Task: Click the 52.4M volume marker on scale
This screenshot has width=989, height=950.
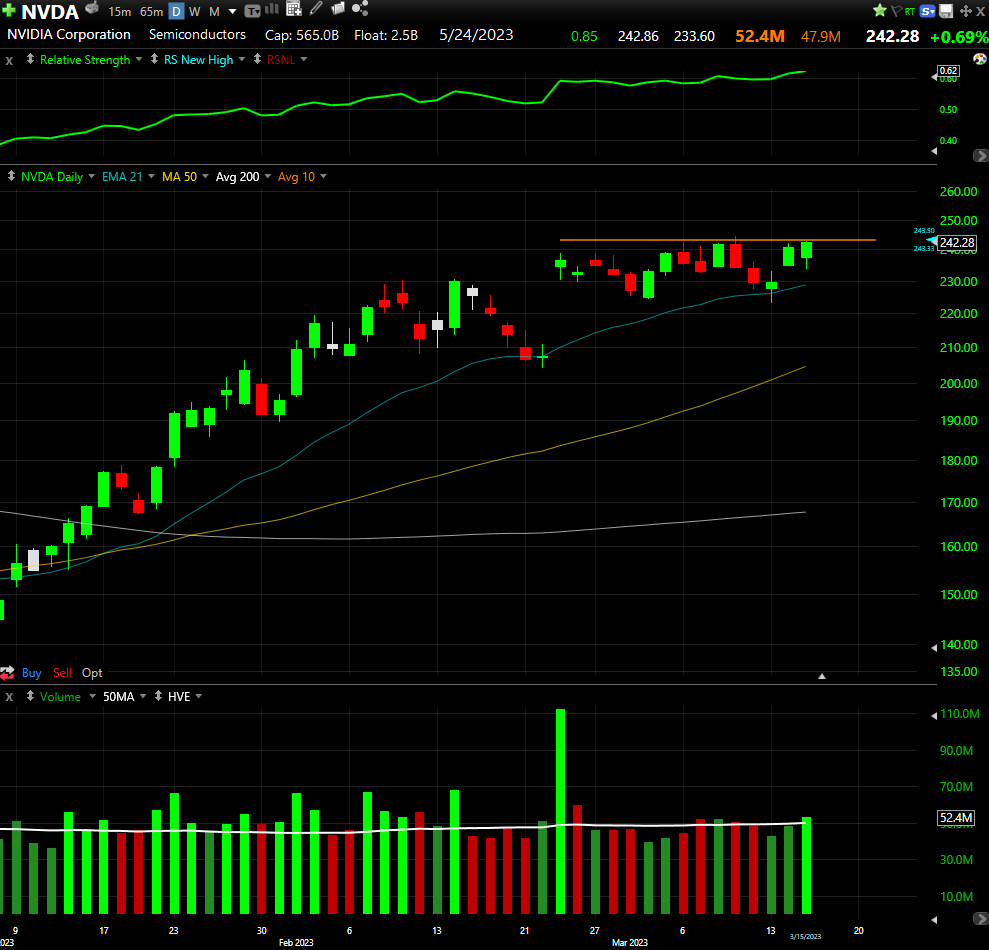Action: pos(956,818)
